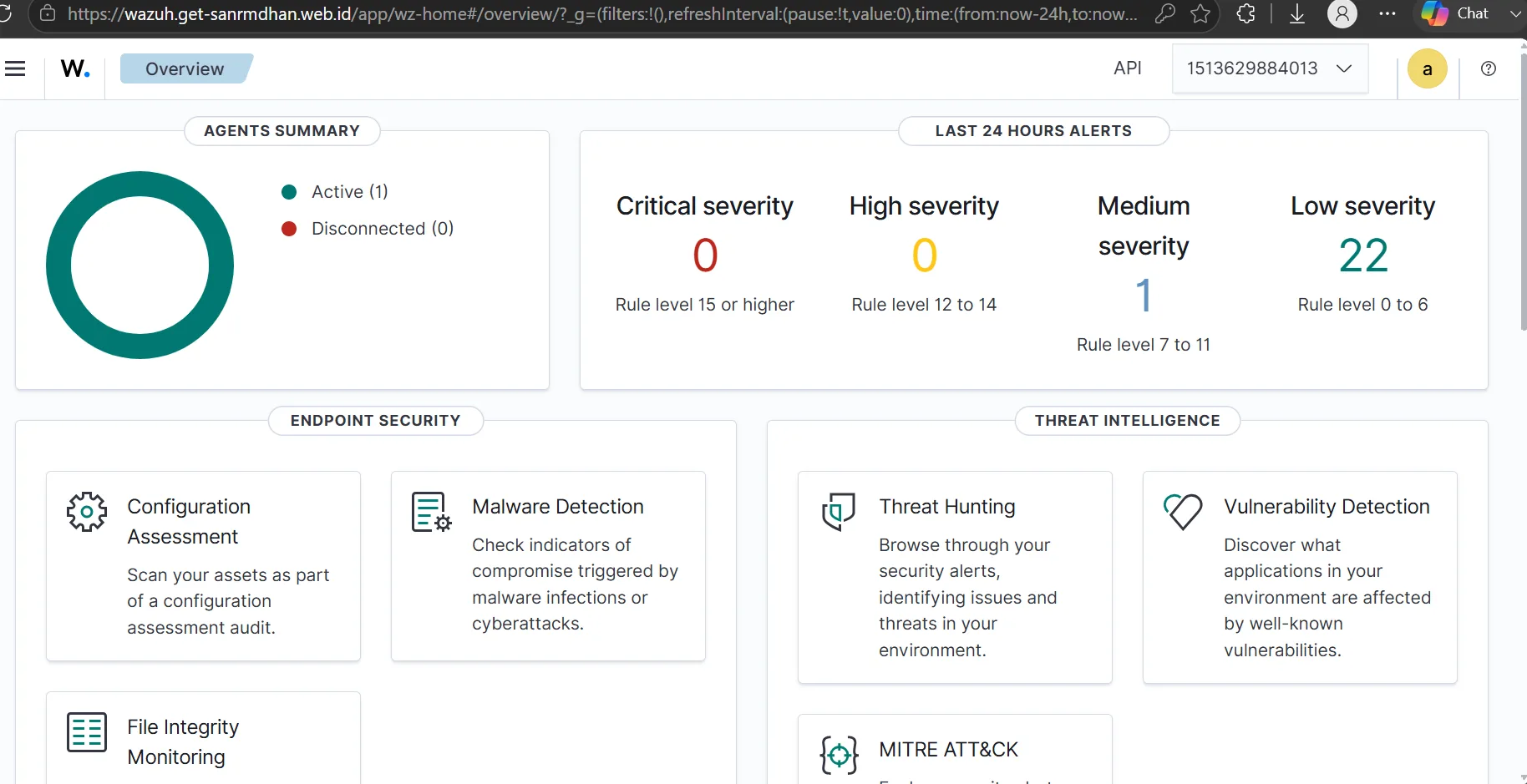The width and height of the screenshot is (1527, 784).
Task: Click the File Integrity Monitoring list icon
Action: 87,732
